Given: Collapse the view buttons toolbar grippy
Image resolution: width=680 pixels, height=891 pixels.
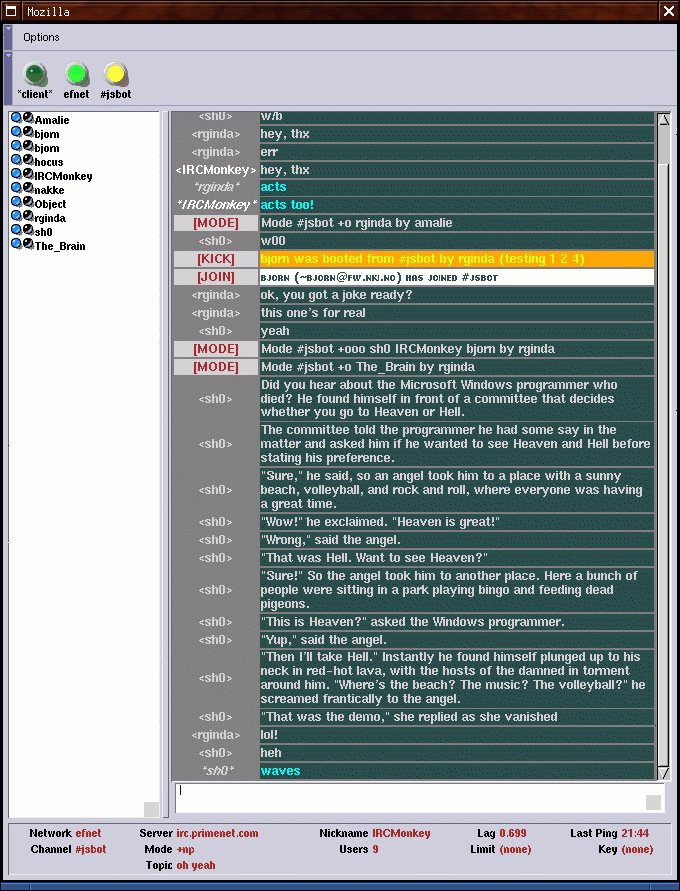Looking at the screenshot, I should pos(8,78).
